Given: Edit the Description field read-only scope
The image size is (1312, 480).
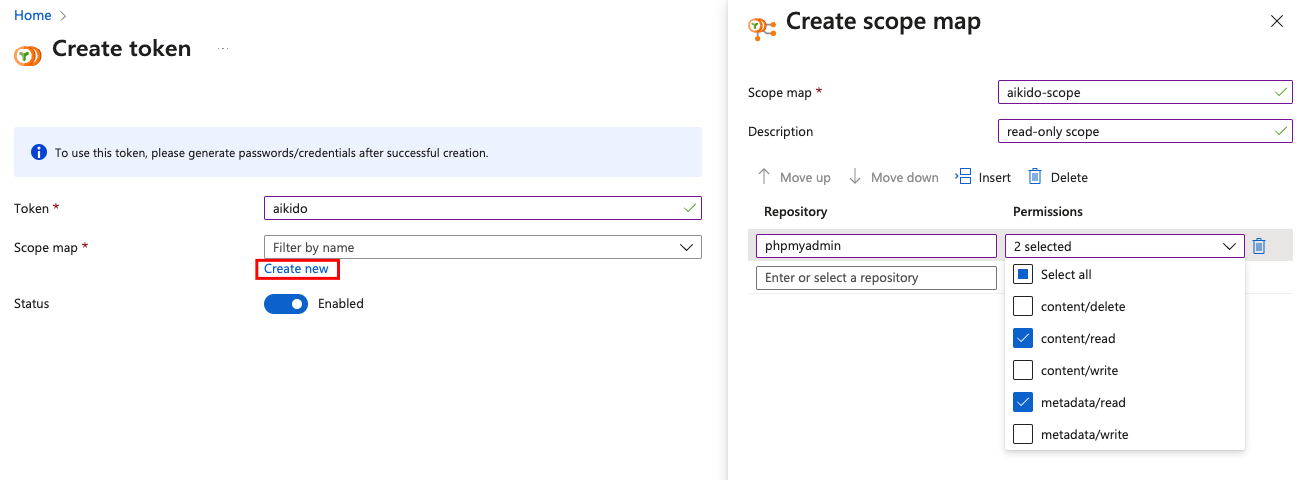Looking at the screenshot, I should 1145,131.
